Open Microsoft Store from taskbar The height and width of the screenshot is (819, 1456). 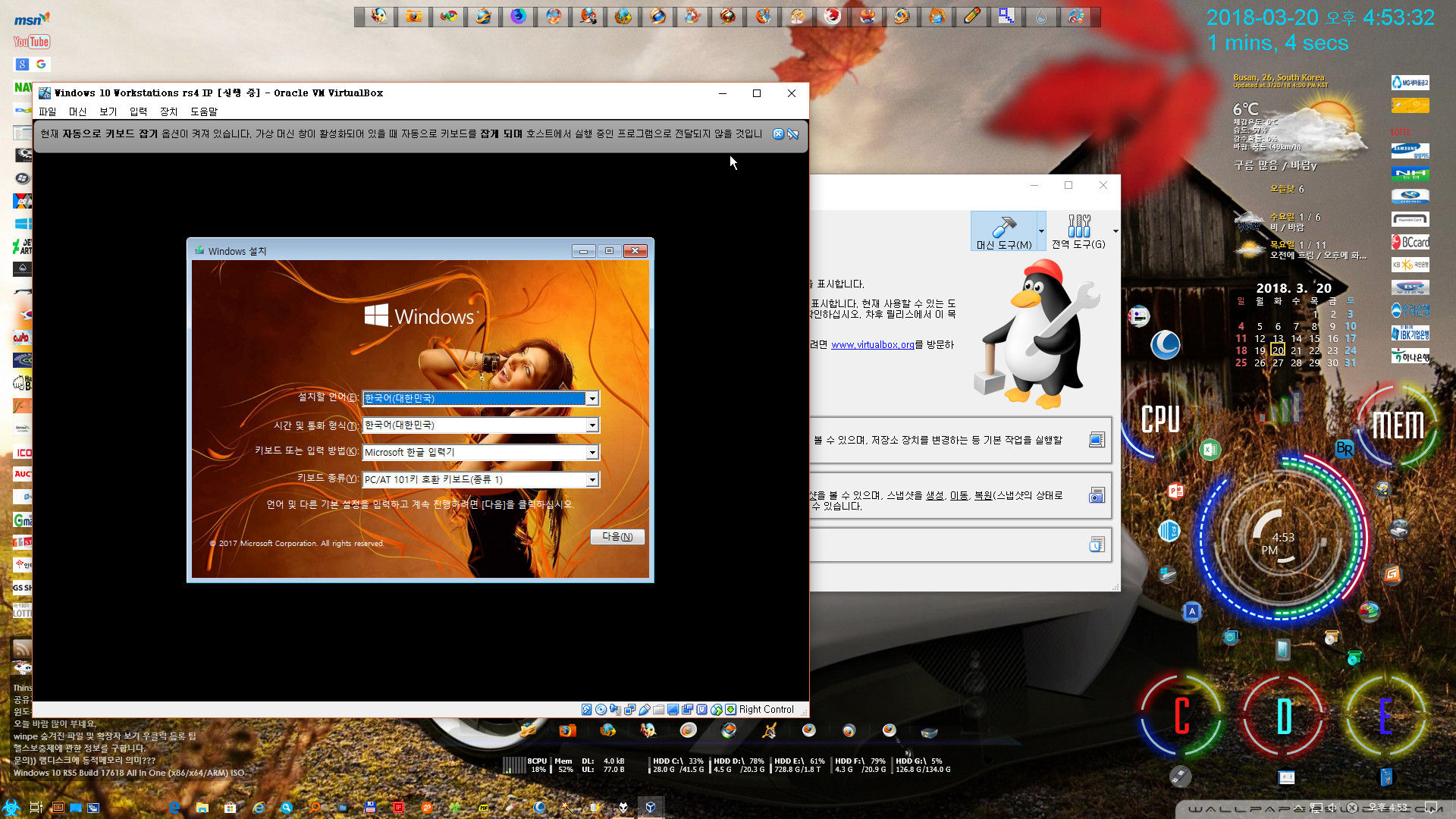pos(230,808)
